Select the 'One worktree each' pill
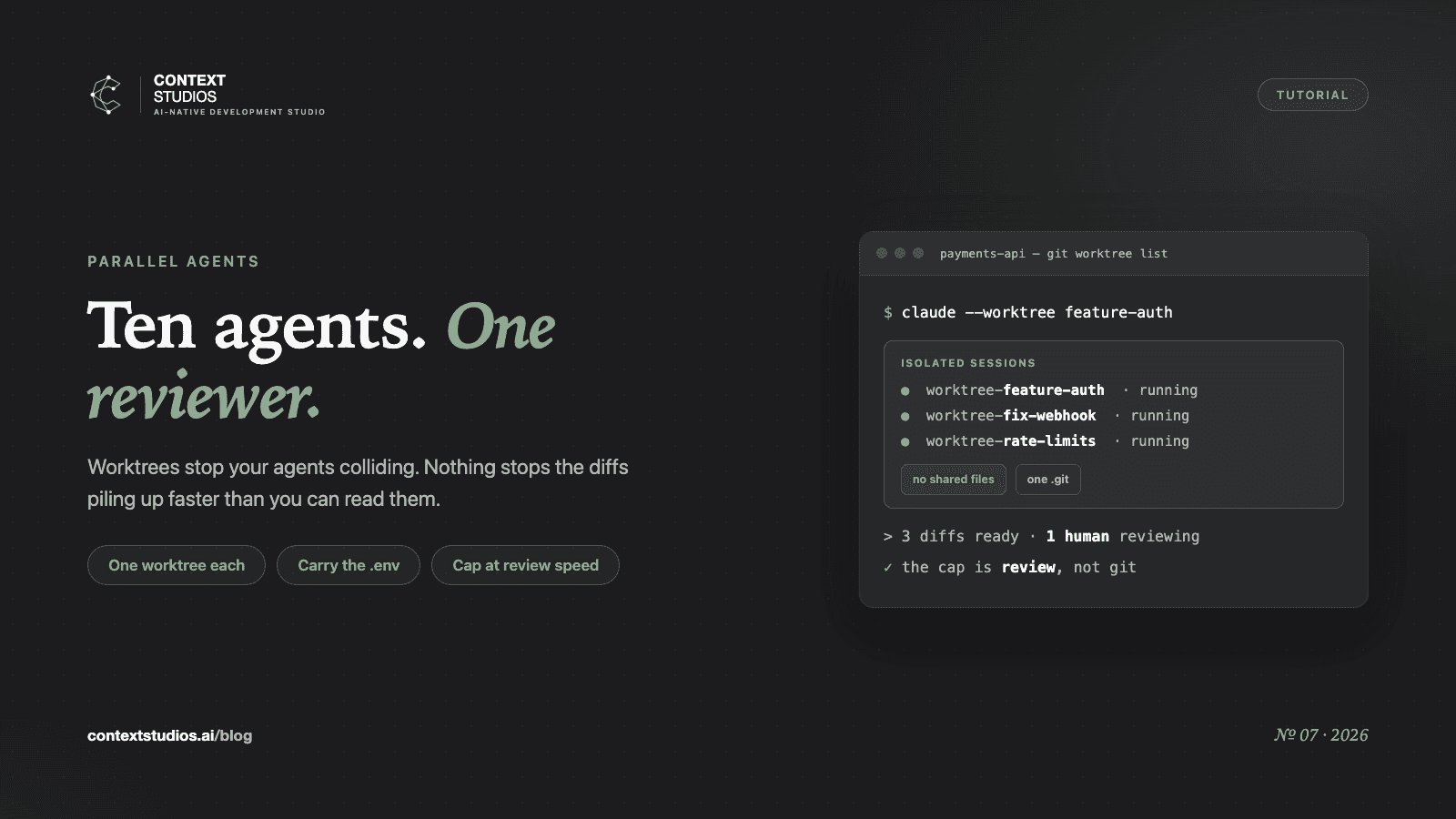The image size is (1456, 819). (x=177, y=565)
